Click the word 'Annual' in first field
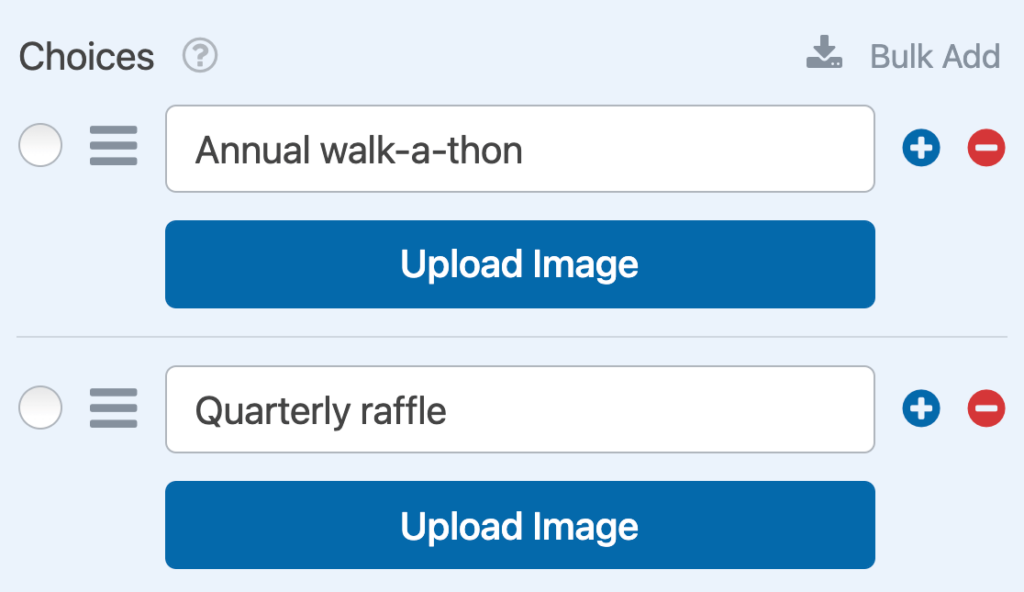The height and width of the screenshot is (592, 1024). (253, 150)
